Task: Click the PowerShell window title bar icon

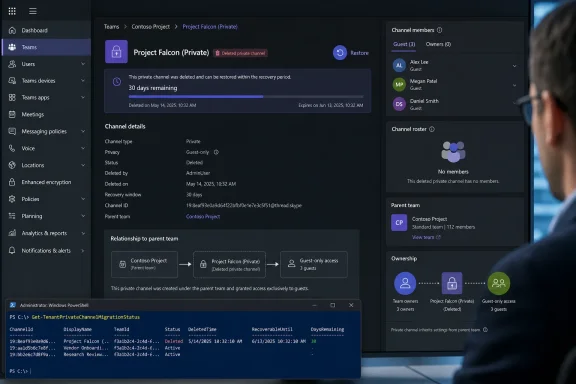Action: [13, 305]
